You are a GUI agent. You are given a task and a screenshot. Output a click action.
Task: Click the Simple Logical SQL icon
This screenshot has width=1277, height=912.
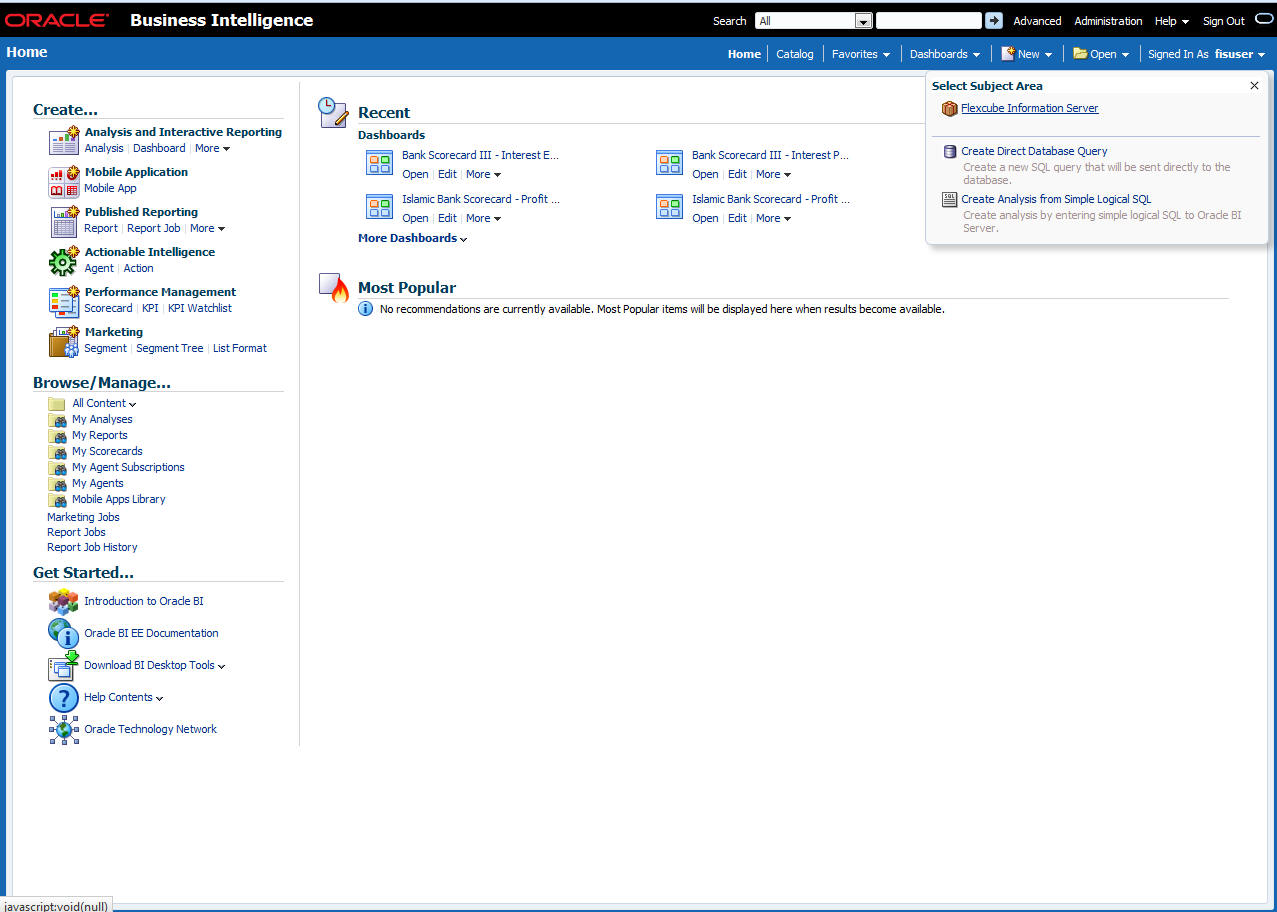[950, 199]
